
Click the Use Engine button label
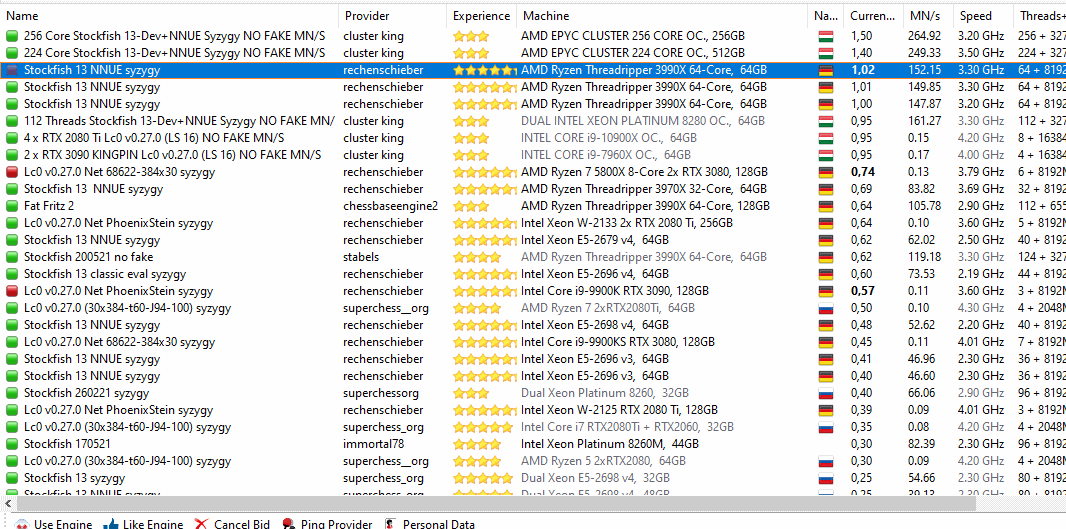click(x=63, y=524)
